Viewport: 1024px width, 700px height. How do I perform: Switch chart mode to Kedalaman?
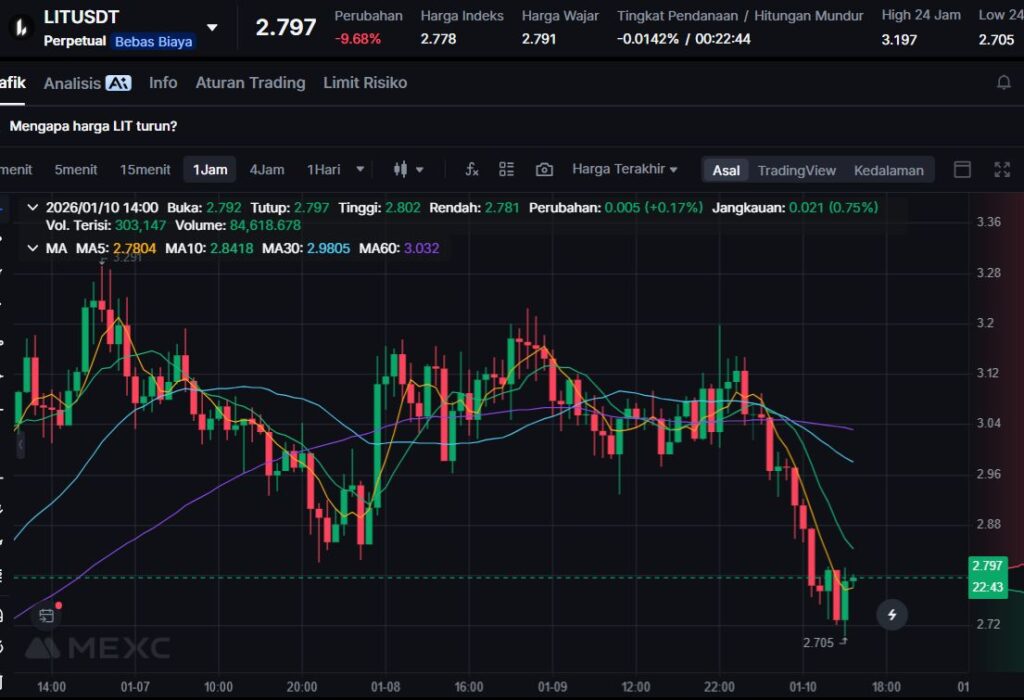pyautogui.click(x=888, y=170)
